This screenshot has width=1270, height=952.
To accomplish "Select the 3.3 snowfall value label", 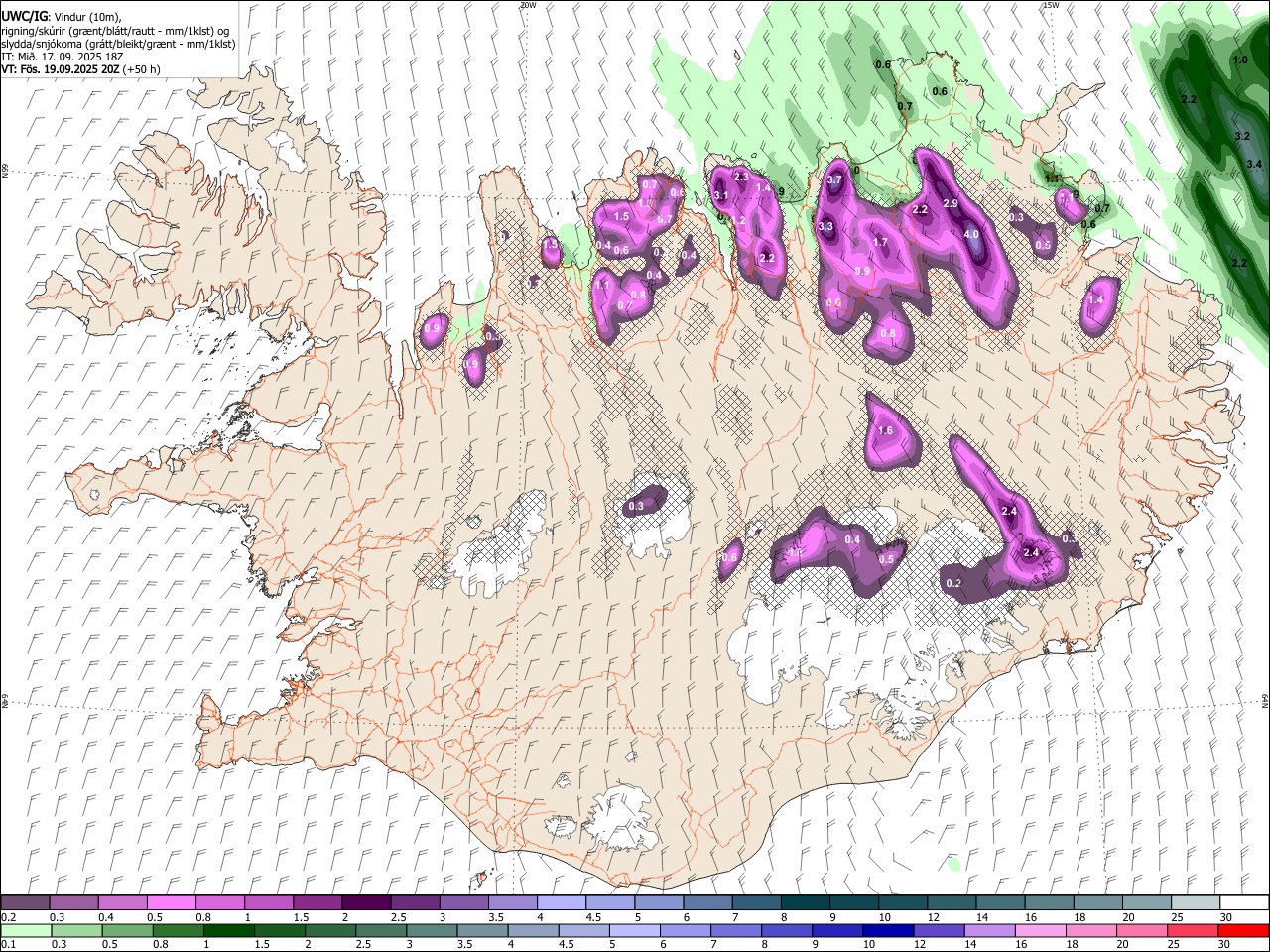I will tap(825, 227).
